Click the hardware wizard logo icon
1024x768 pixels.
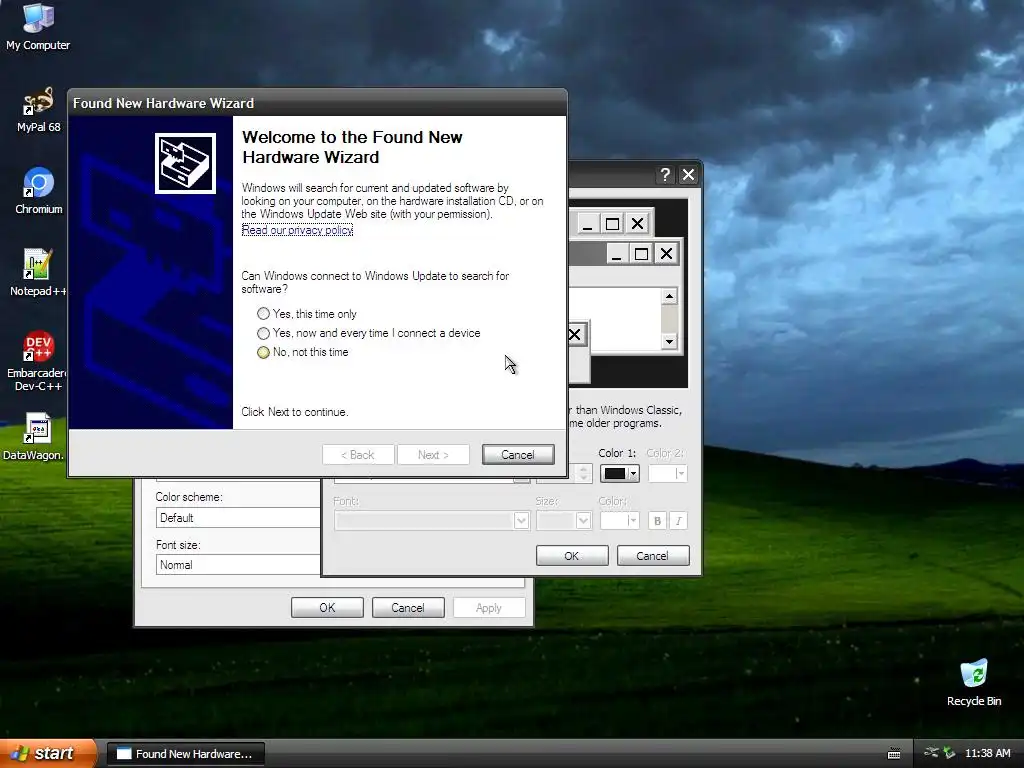185,163
